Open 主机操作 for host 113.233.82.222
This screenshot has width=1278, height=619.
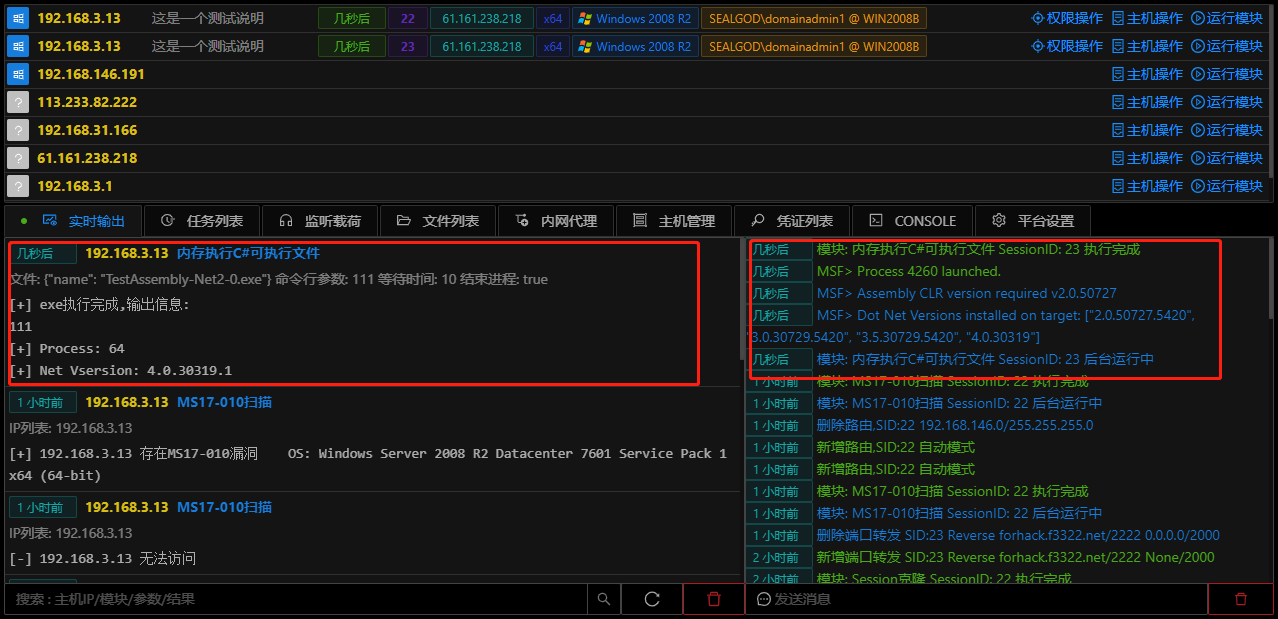[1147, 102]
